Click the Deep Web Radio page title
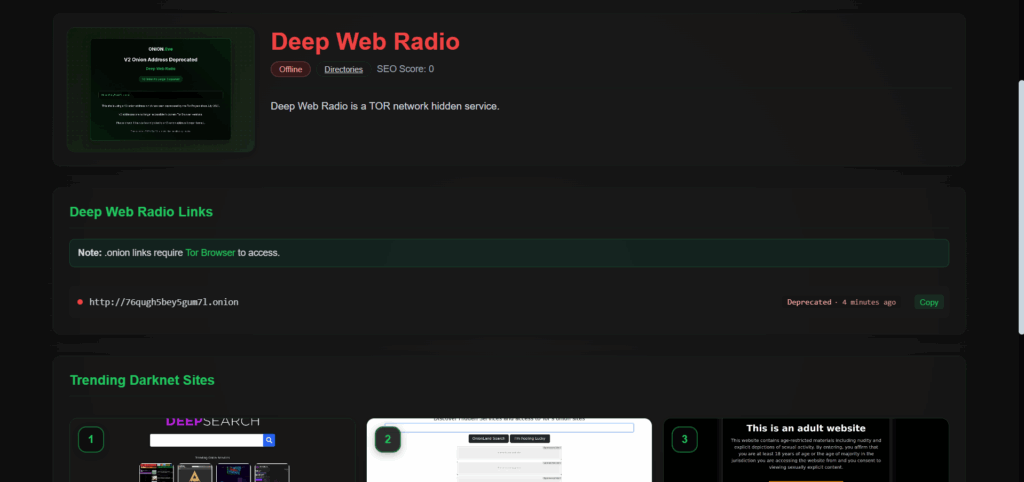1024x482 pixels. pos(365,41)
